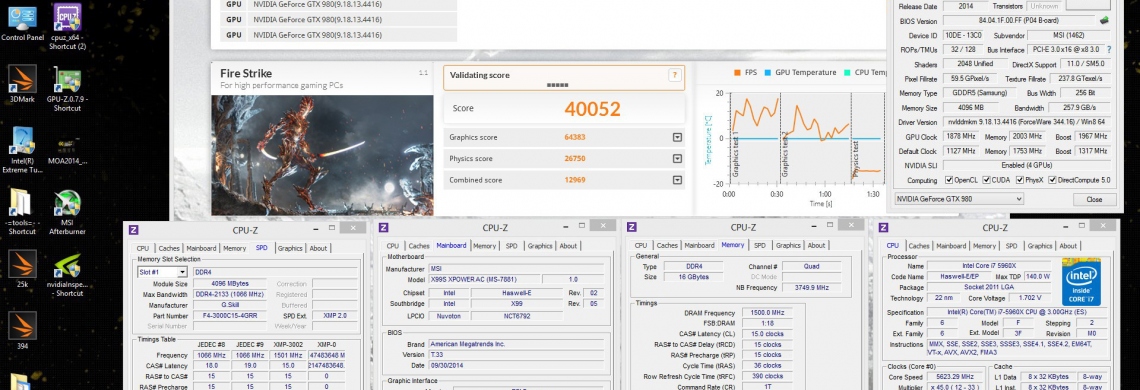Click the Intel Core i7 logo in CPU-Z
1140x390 pixels.
[1081, 282]
